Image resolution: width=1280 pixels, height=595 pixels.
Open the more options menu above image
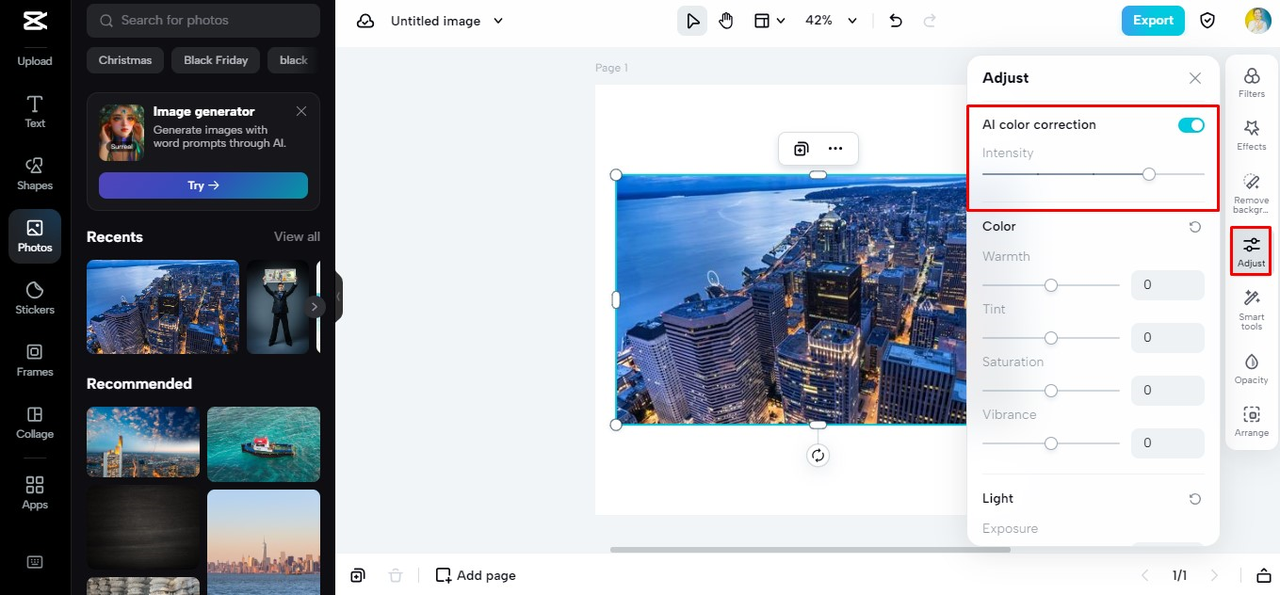pyautogui.click(x=835, y=149)
